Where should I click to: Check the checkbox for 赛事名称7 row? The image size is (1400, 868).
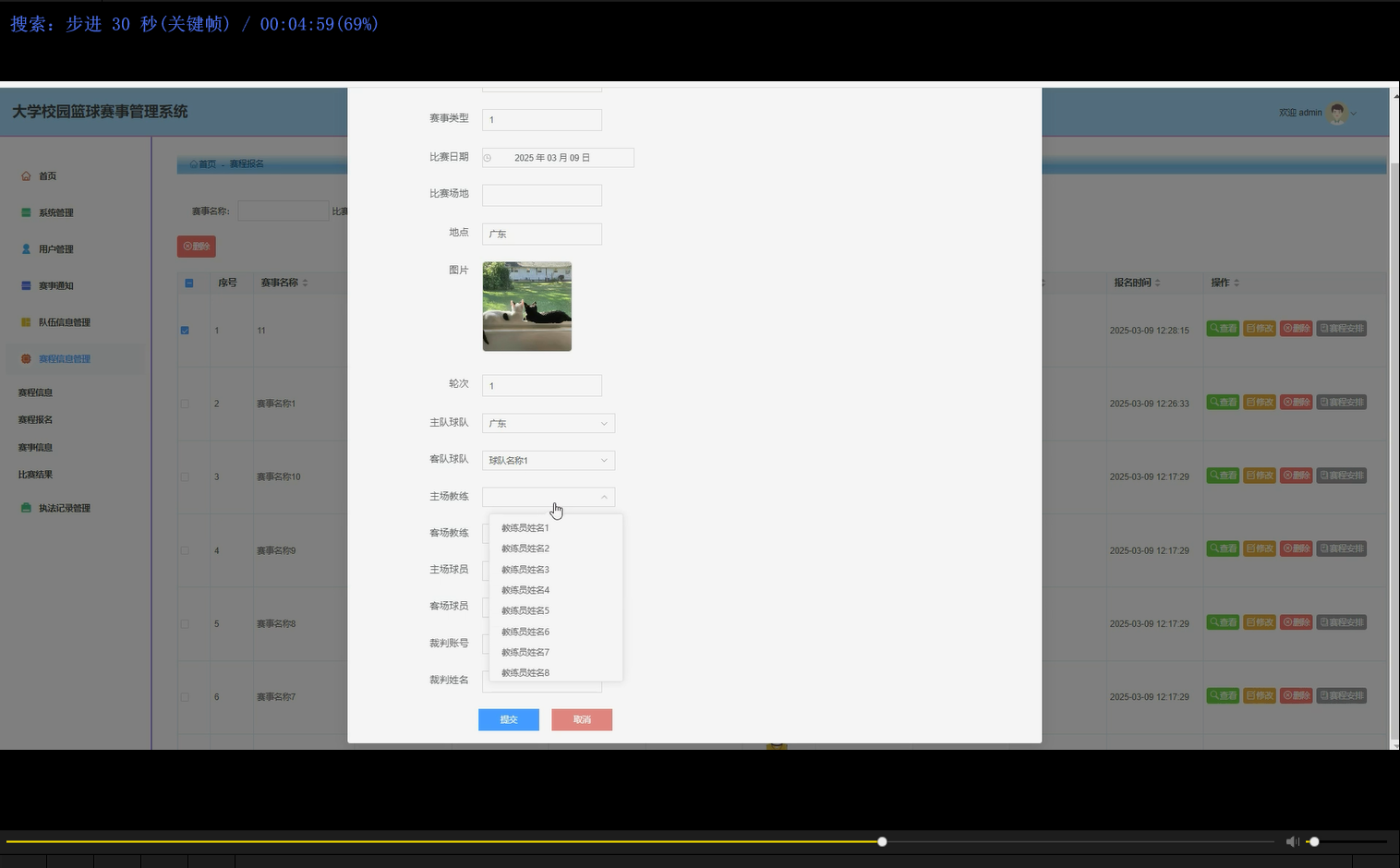pyautogui.click(x=185, y=697)
